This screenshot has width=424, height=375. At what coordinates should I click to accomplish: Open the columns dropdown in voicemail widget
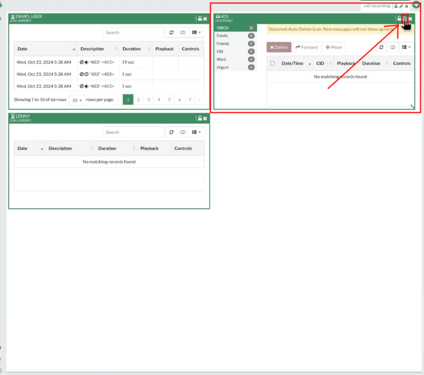click(406, 47)
